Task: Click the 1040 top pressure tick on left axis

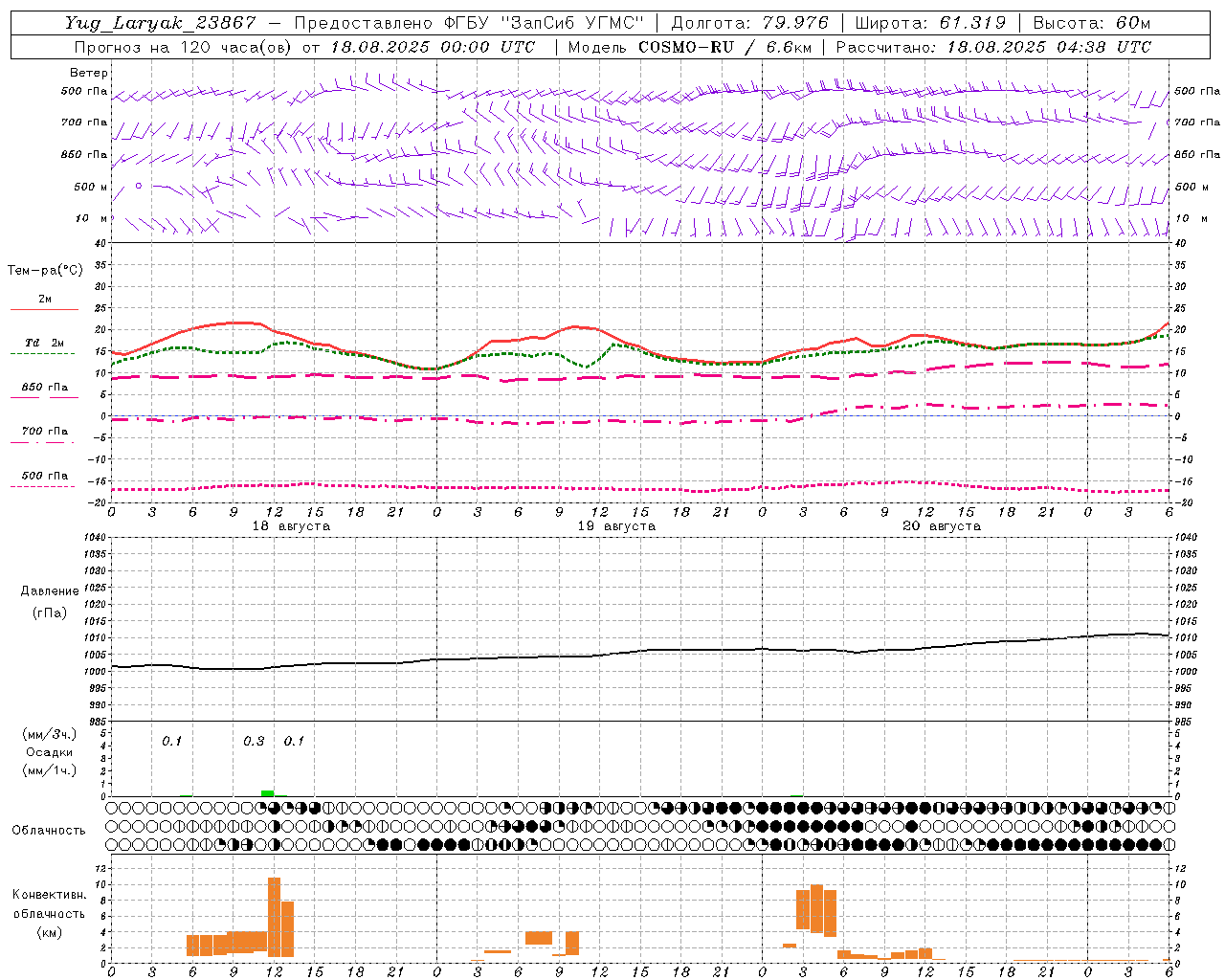Action: [94, 538]
